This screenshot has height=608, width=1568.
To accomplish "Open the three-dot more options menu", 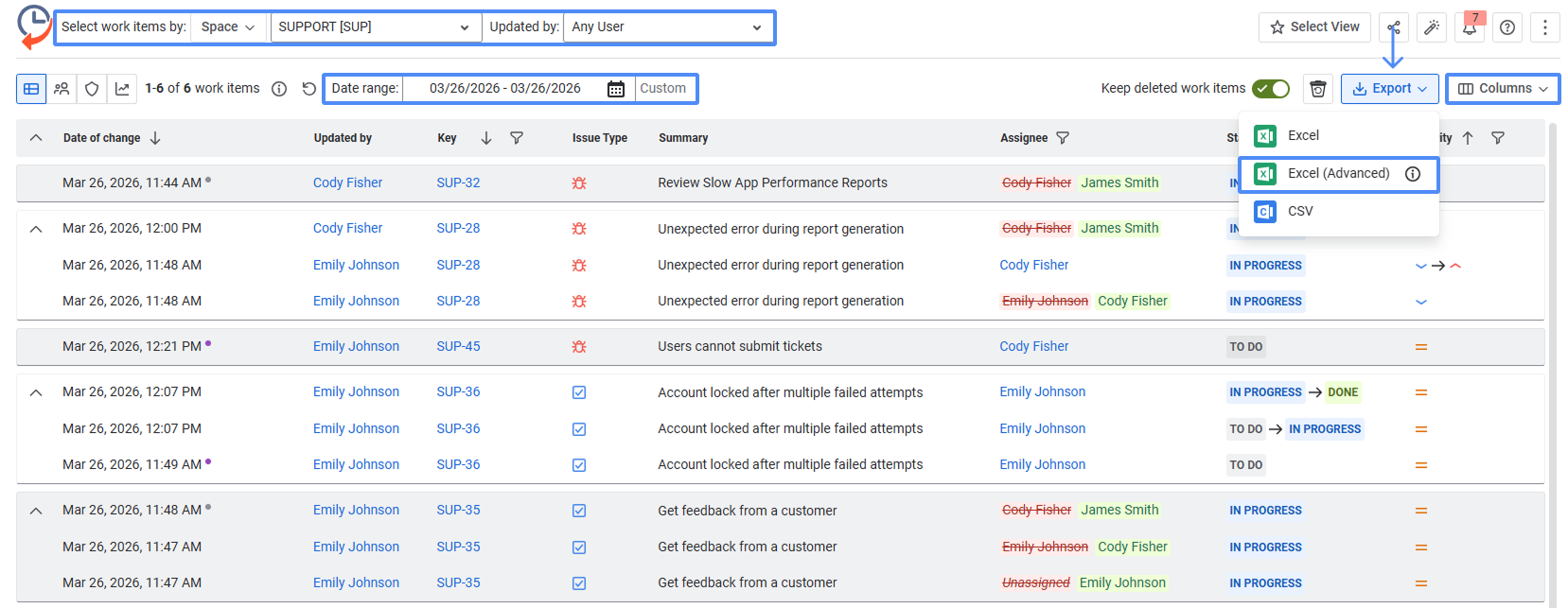I will (x=1545, y=27).
